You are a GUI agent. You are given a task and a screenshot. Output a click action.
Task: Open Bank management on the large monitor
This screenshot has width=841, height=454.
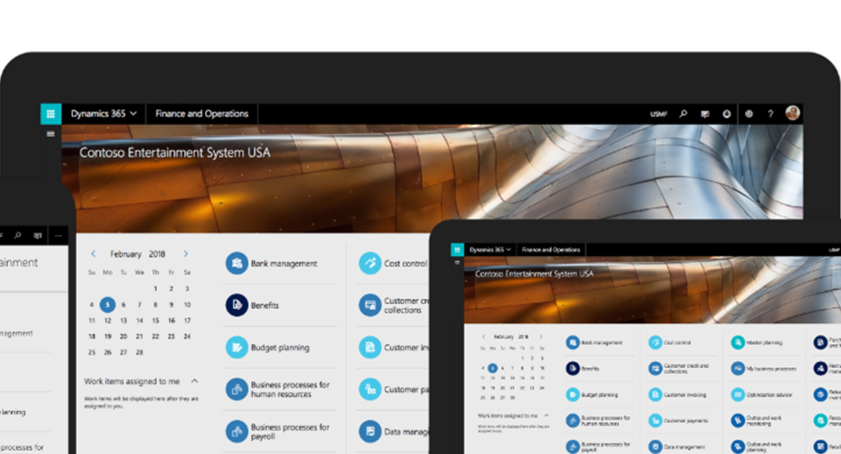(x=283, y=263)
